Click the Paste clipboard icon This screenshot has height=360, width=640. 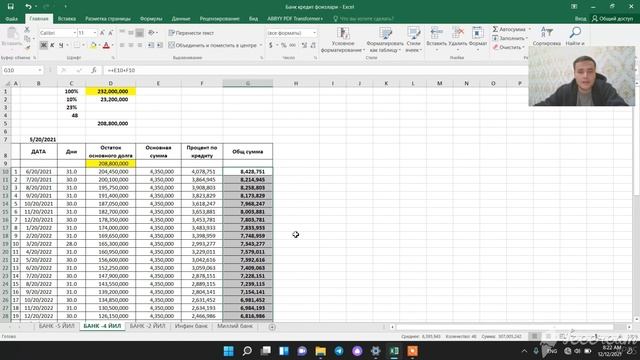click(12, 34)
